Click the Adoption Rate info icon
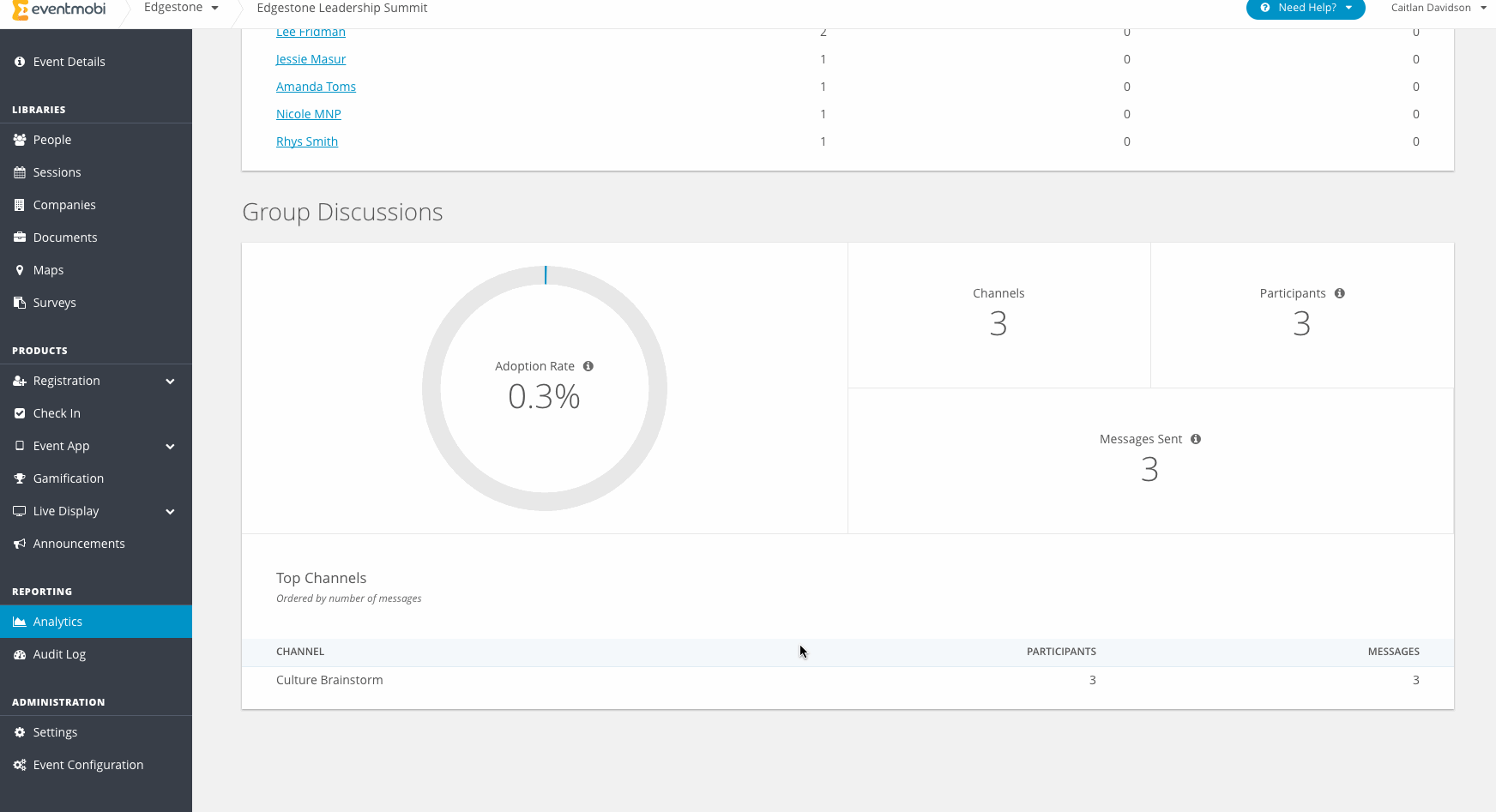This screenshot has height=812, width=1496. pos(588,366)
